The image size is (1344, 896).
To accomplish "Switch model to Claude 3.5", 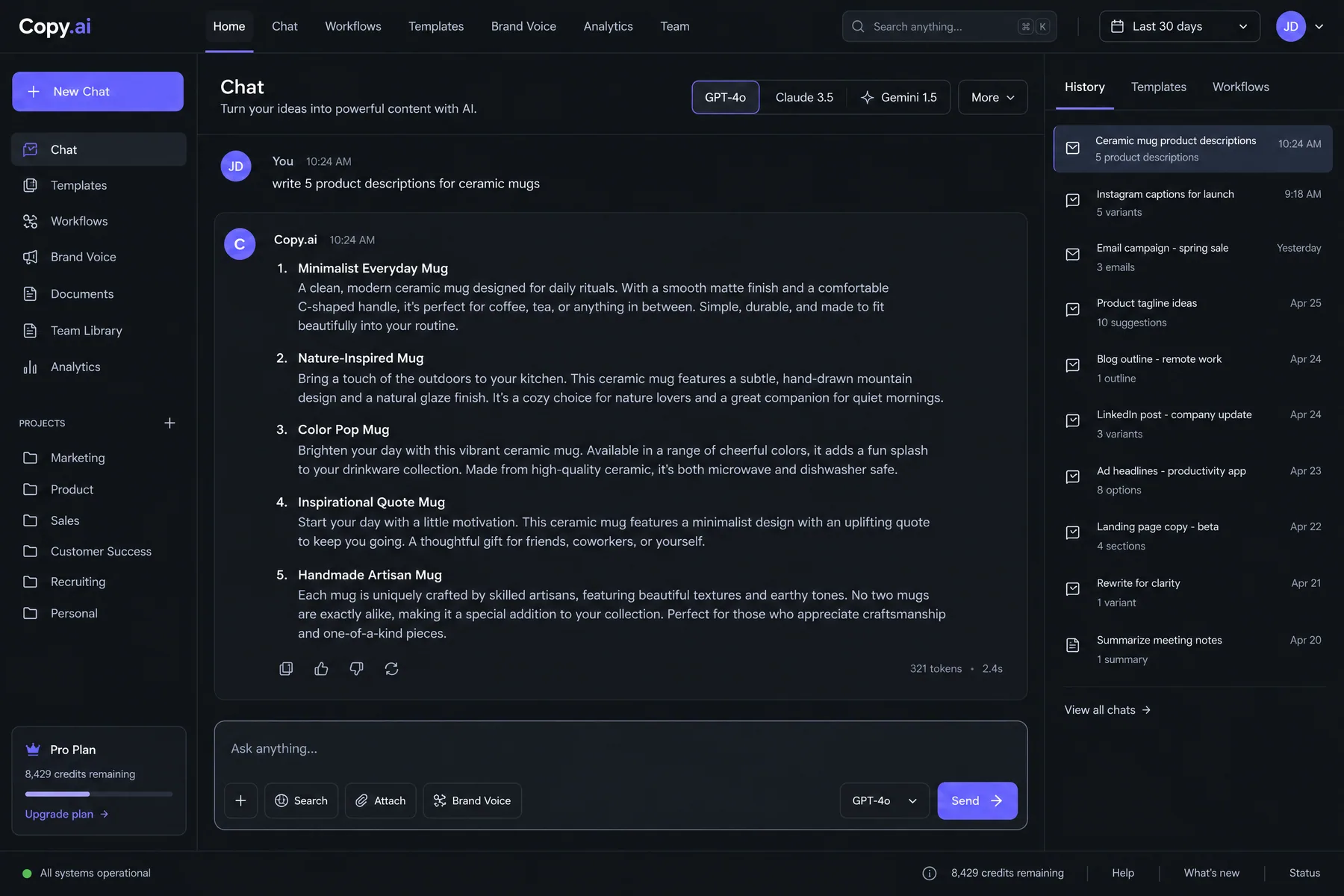I will pos(804,97).
